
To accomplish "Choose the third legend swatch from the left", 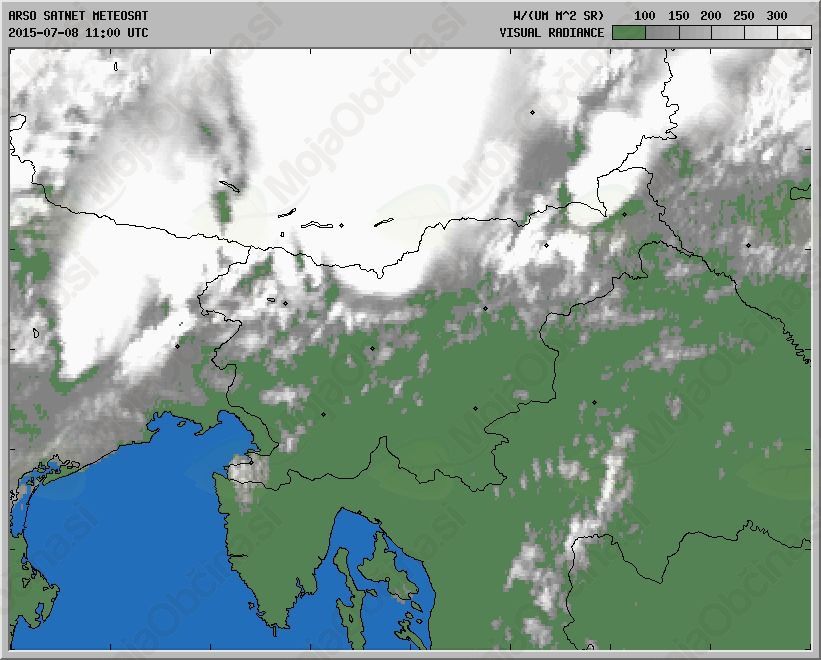I will [694, 33].
